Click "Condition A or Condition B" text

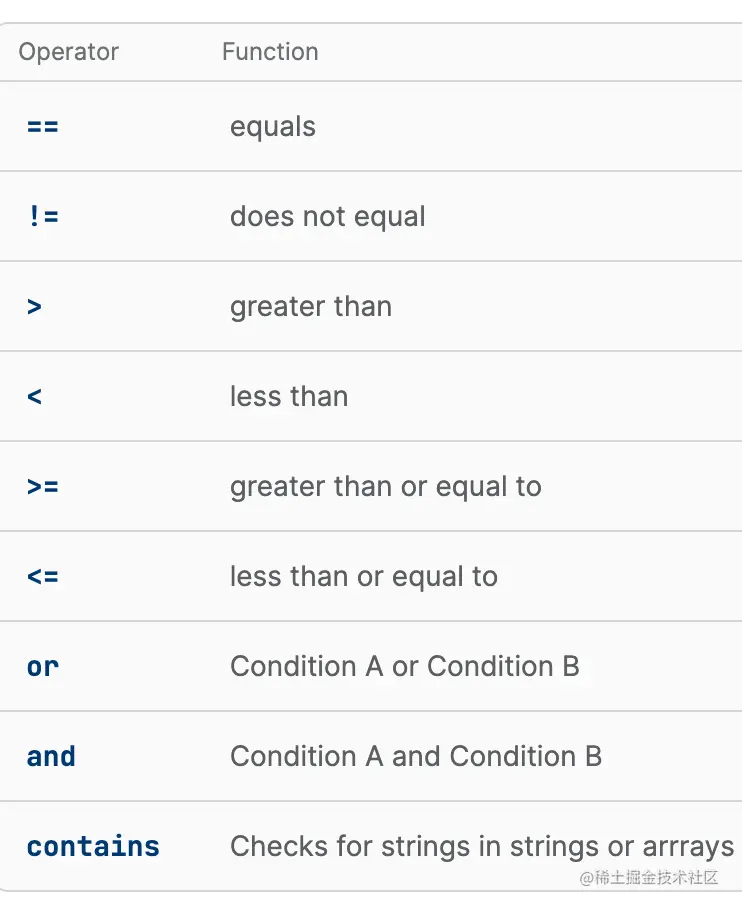pos(404,667)
